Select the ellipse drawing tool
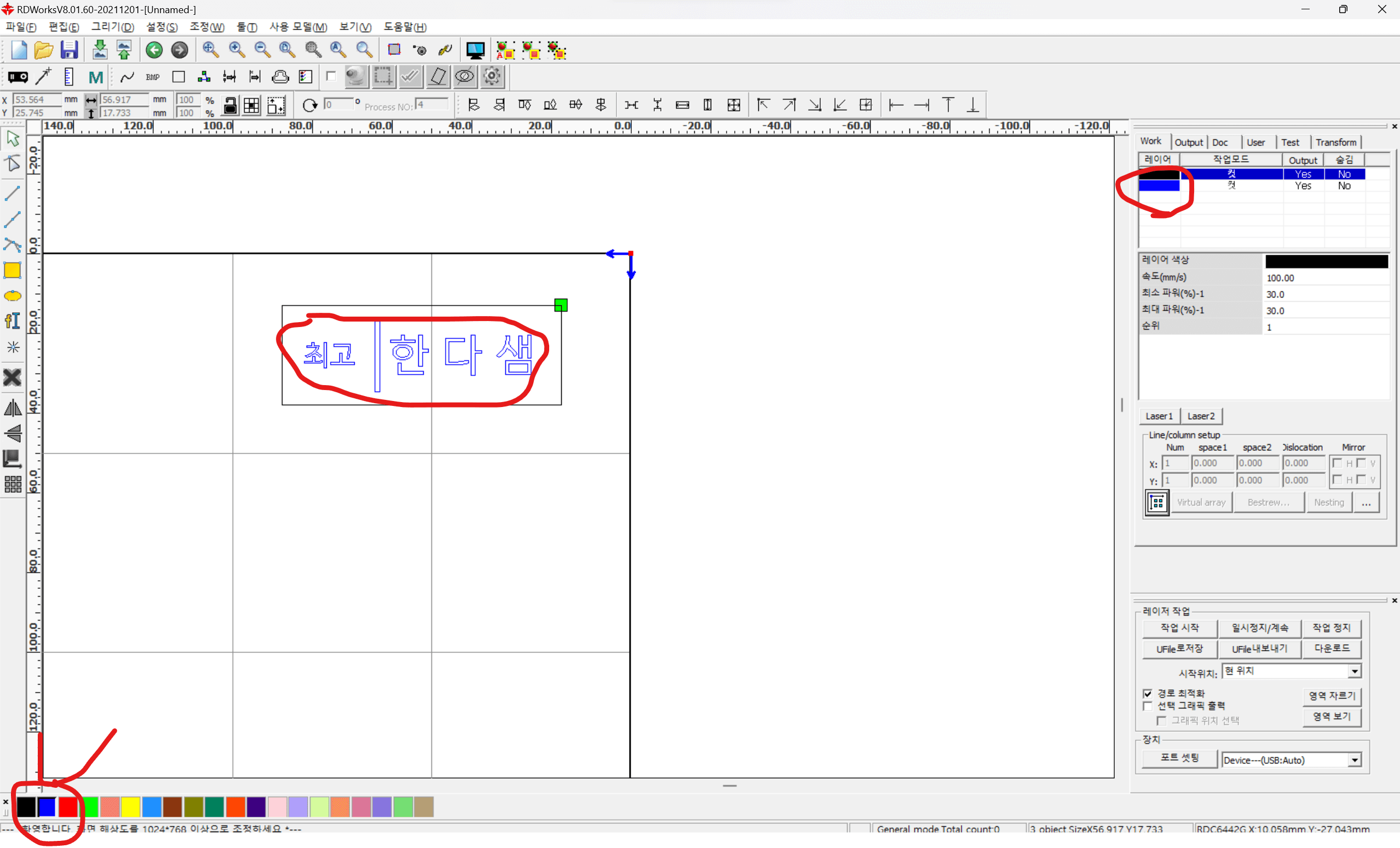Viewport: 1400px width, 848px height. point(13,296)
